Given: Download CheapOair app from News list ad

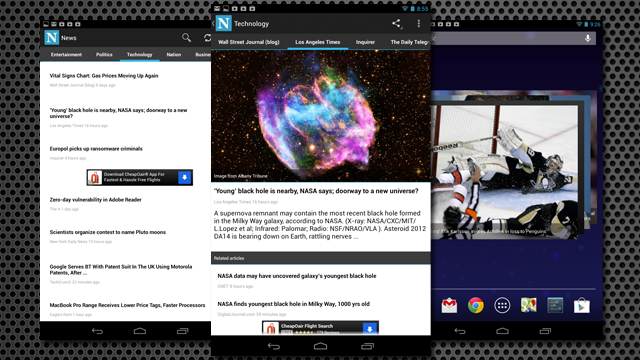Looking at the screenshot, I should point(184,178).
